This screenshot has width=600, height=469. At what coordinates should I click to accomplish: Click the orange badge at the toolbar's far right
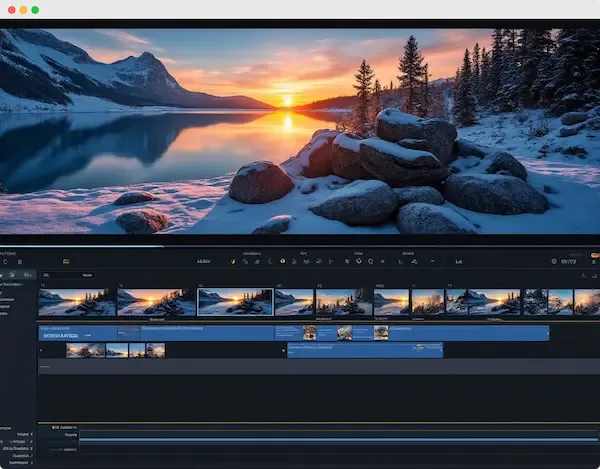tap(595, 255)
